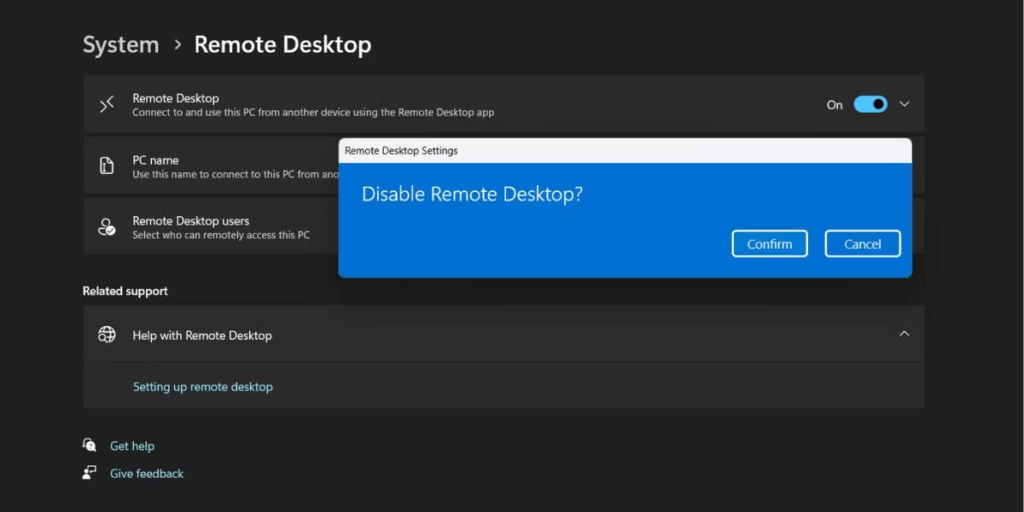
Task: Turn off the Remote Desktop toggle switch
Action: 870,105
